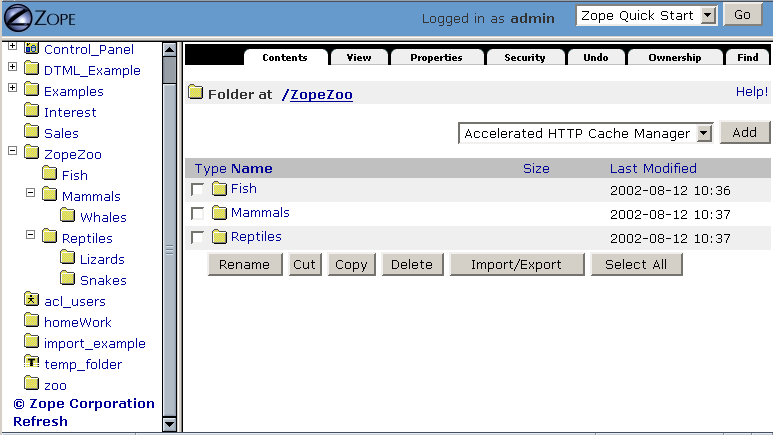Collapse the Mammals tree node
Image resolution: width=773 pixels, height=435 pixels.
(x=31, y=192)
